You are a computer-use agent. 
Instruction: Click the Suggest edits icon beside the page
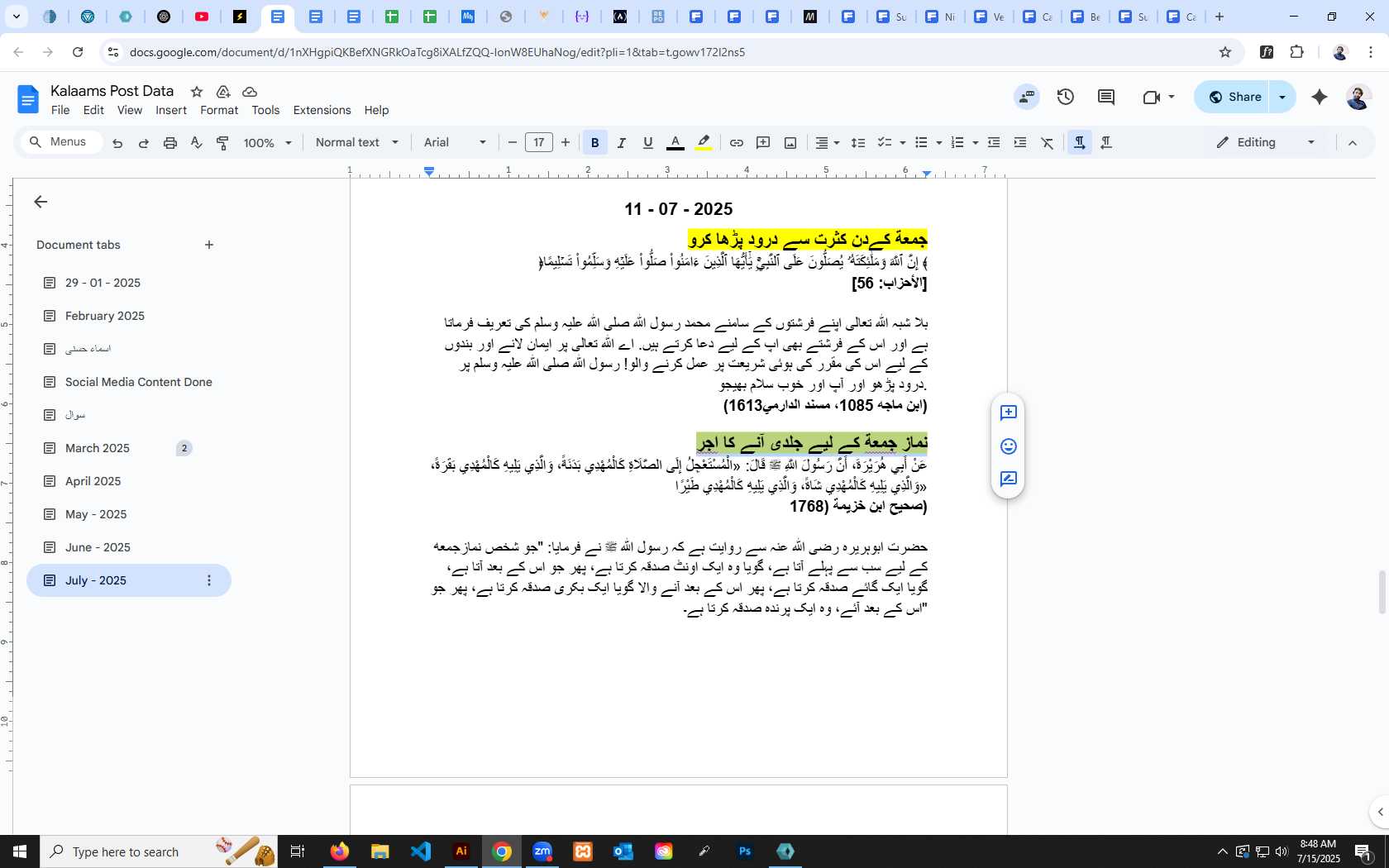point(1008,479)
